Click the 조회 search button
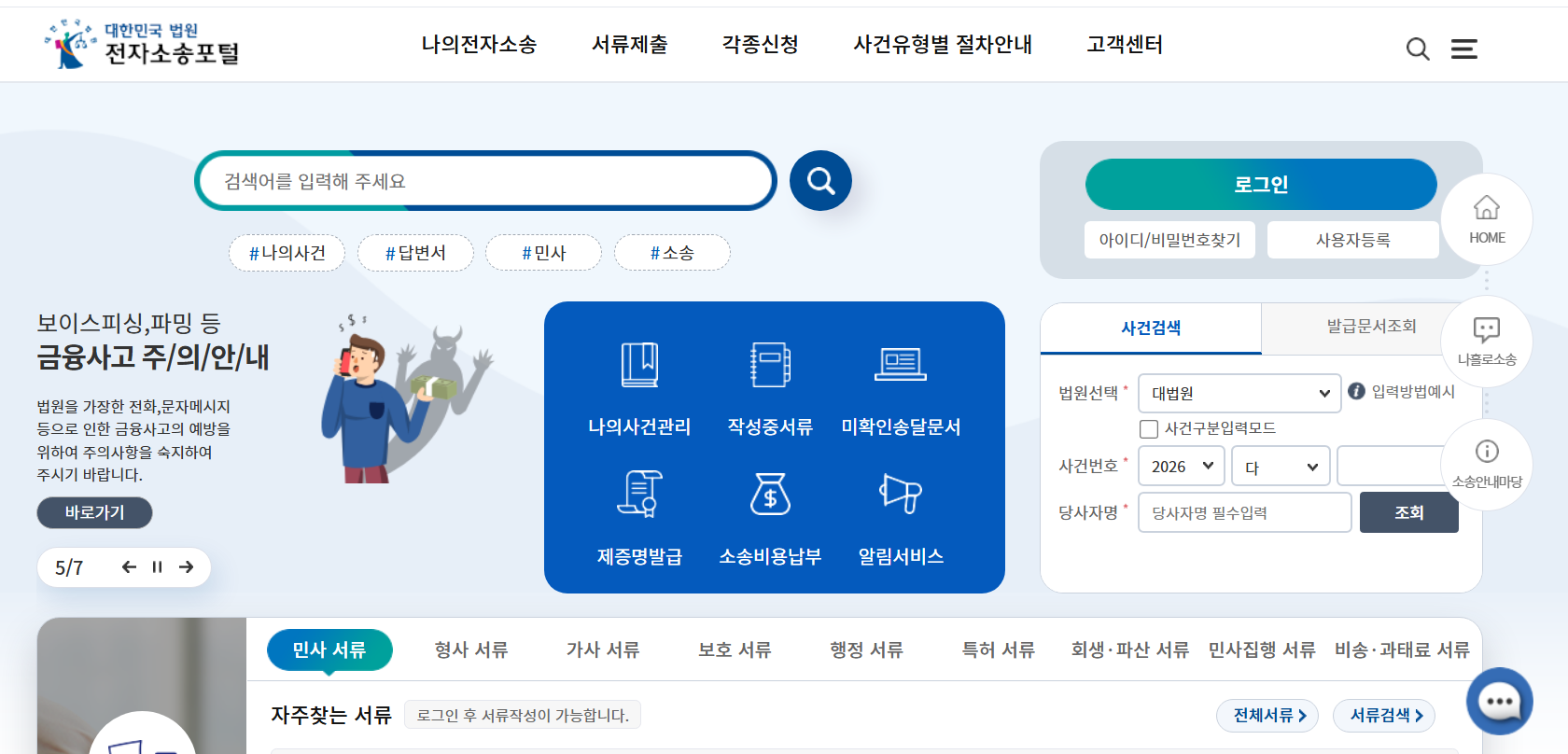Image resolution: width=1568 pixels, height=754 pixels. coord(1408,512)
